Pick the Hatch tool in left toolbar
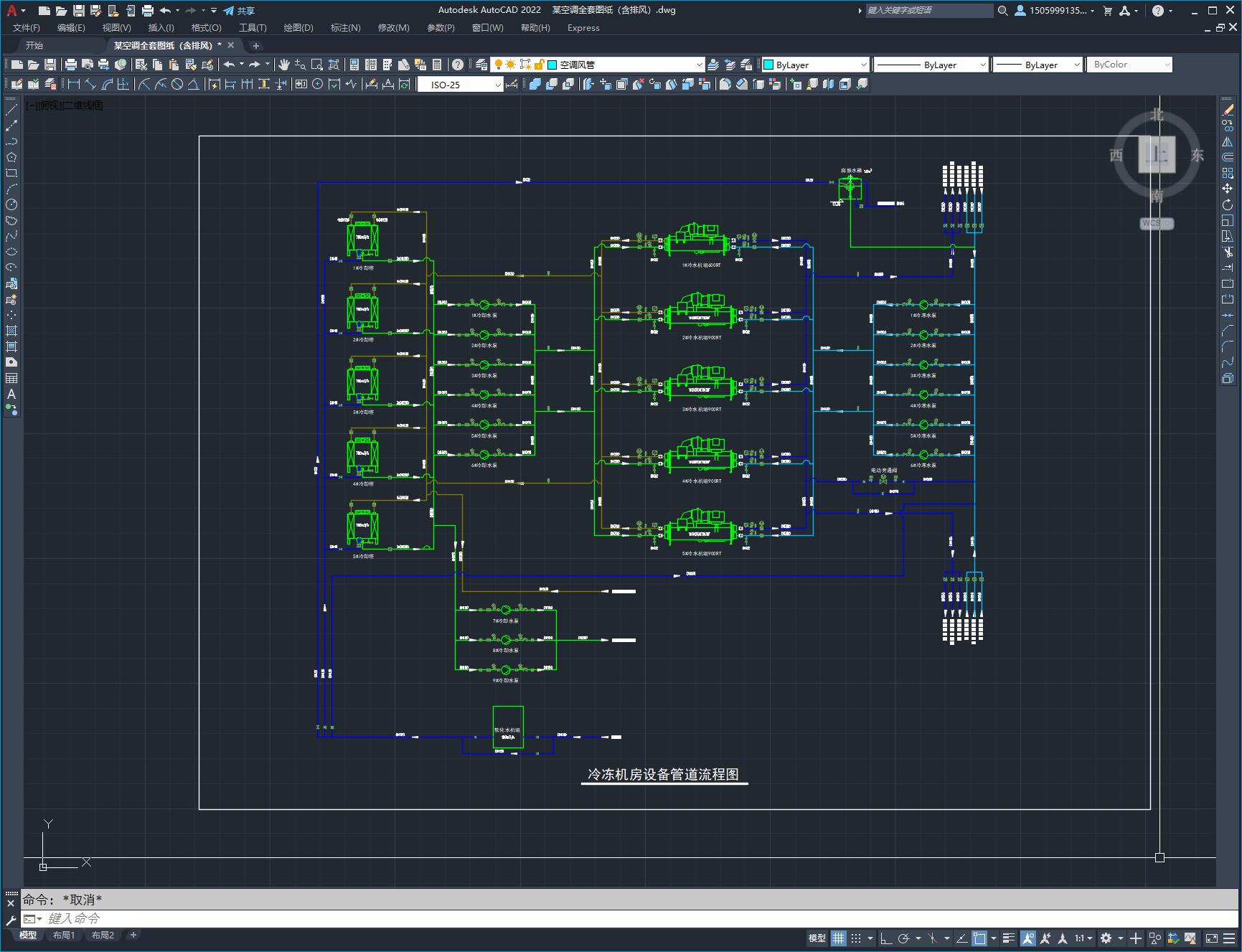1242x952 pixels. tap(11, 331)
